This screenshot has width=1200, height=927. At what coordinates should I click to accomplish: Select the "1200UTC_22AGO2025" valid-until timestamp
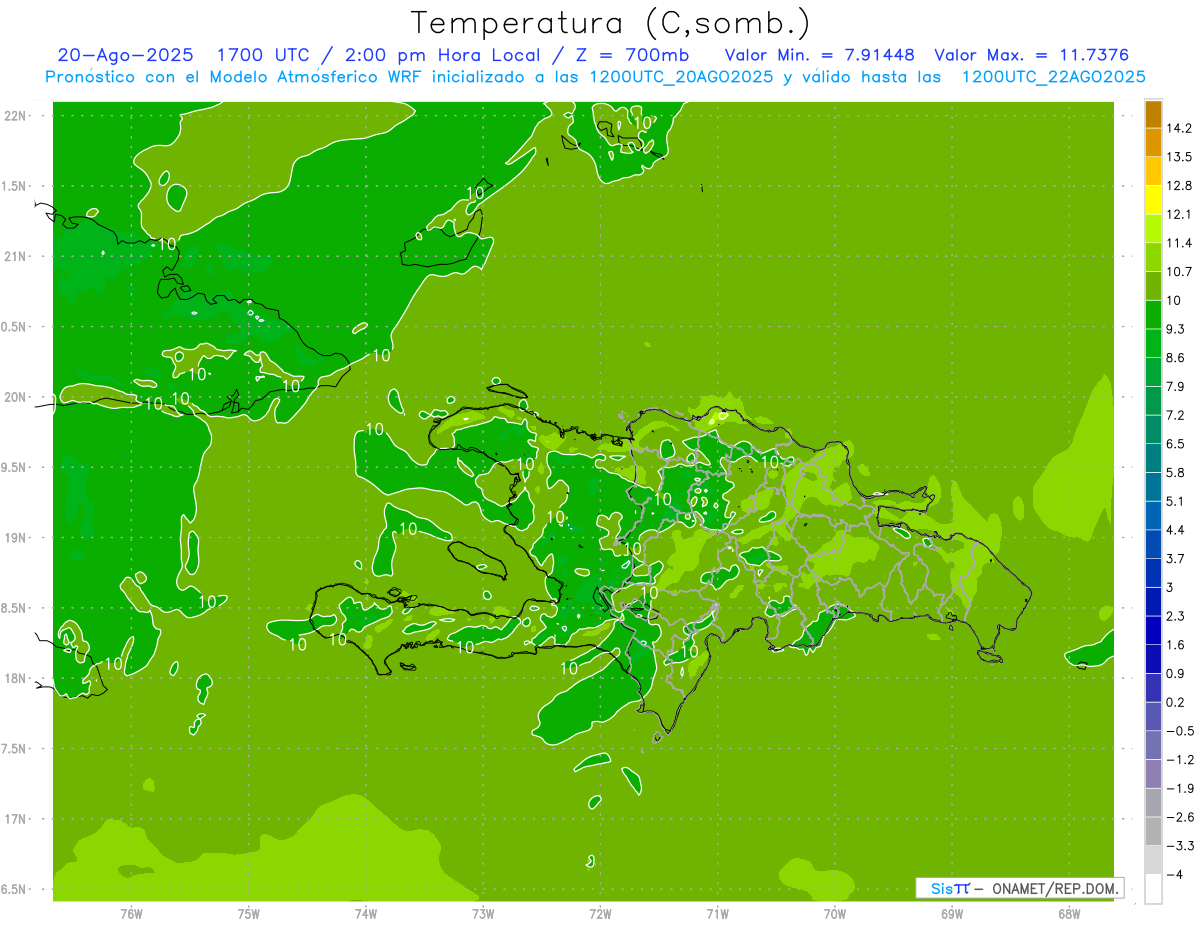1053,77
